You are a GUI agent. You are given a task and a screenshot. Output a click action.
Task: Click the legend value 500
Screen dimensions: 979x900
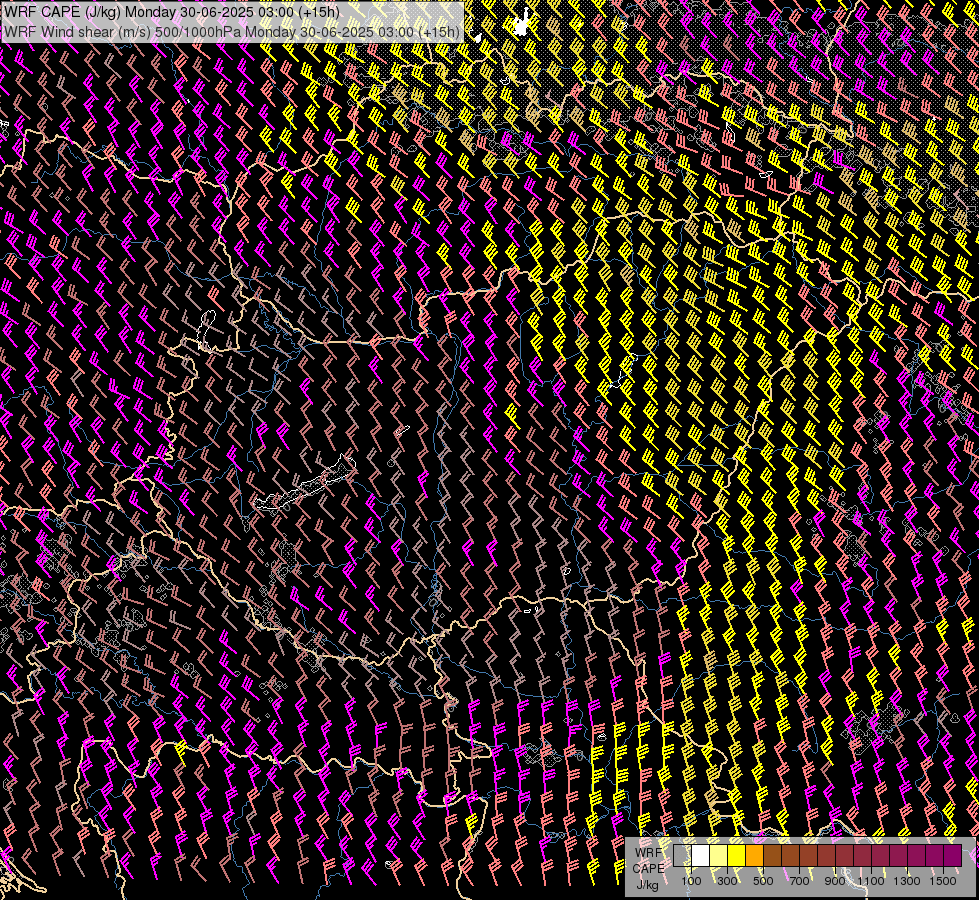tap(763, 881)
